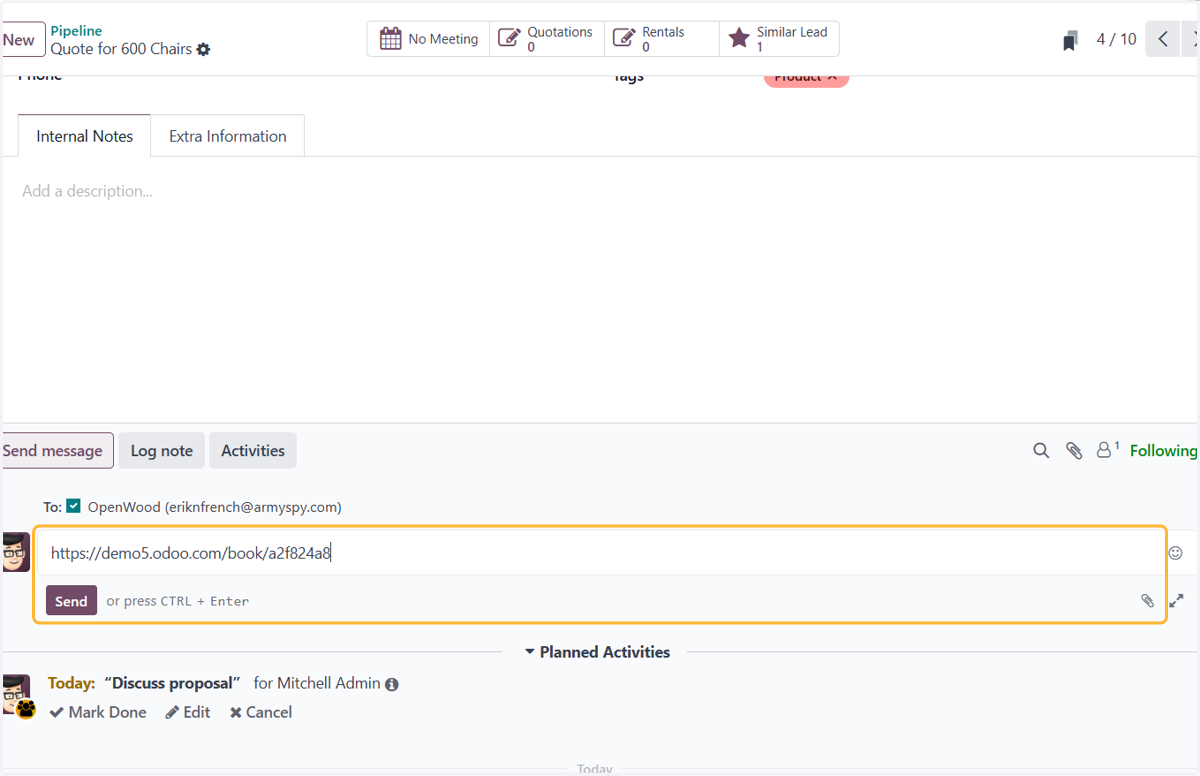This screenshot has width=1200, height=776.
Task: Attach a file via composer paperclip
Action: (x=1148, y=601)
